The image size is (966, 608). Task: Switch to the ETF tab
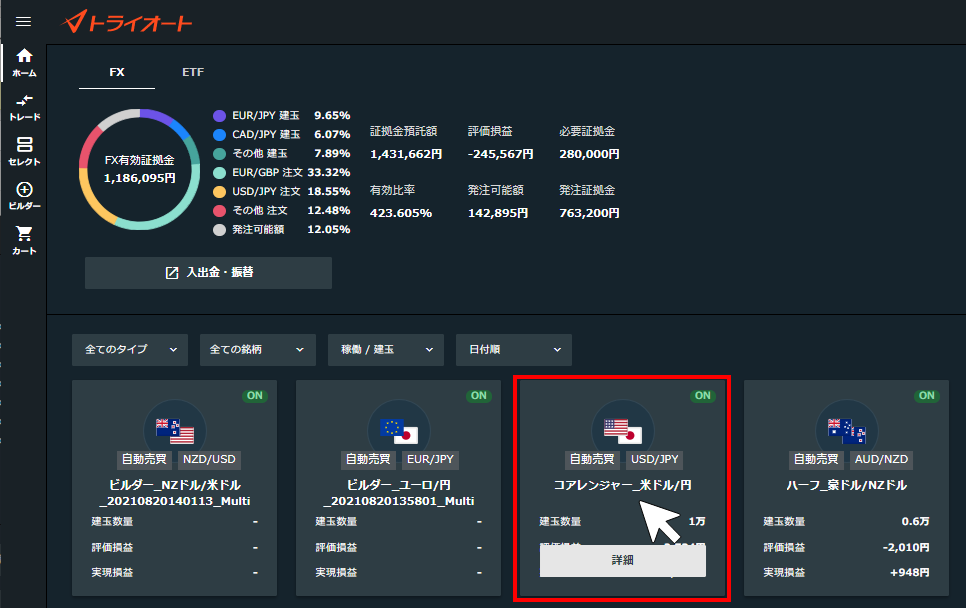tap(193, 72)
